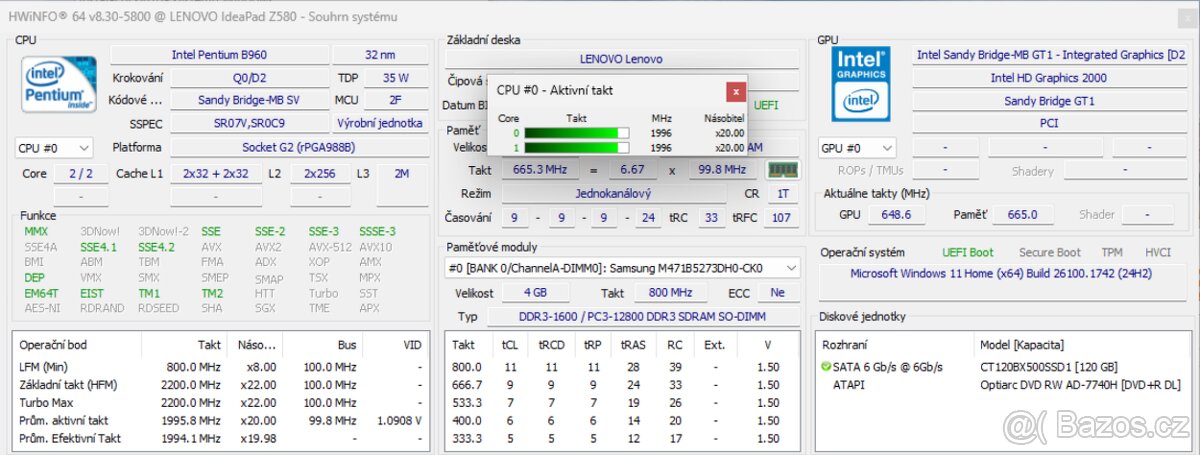Click the green UEFI label
1200x455 pixels.
coord(765,104)
